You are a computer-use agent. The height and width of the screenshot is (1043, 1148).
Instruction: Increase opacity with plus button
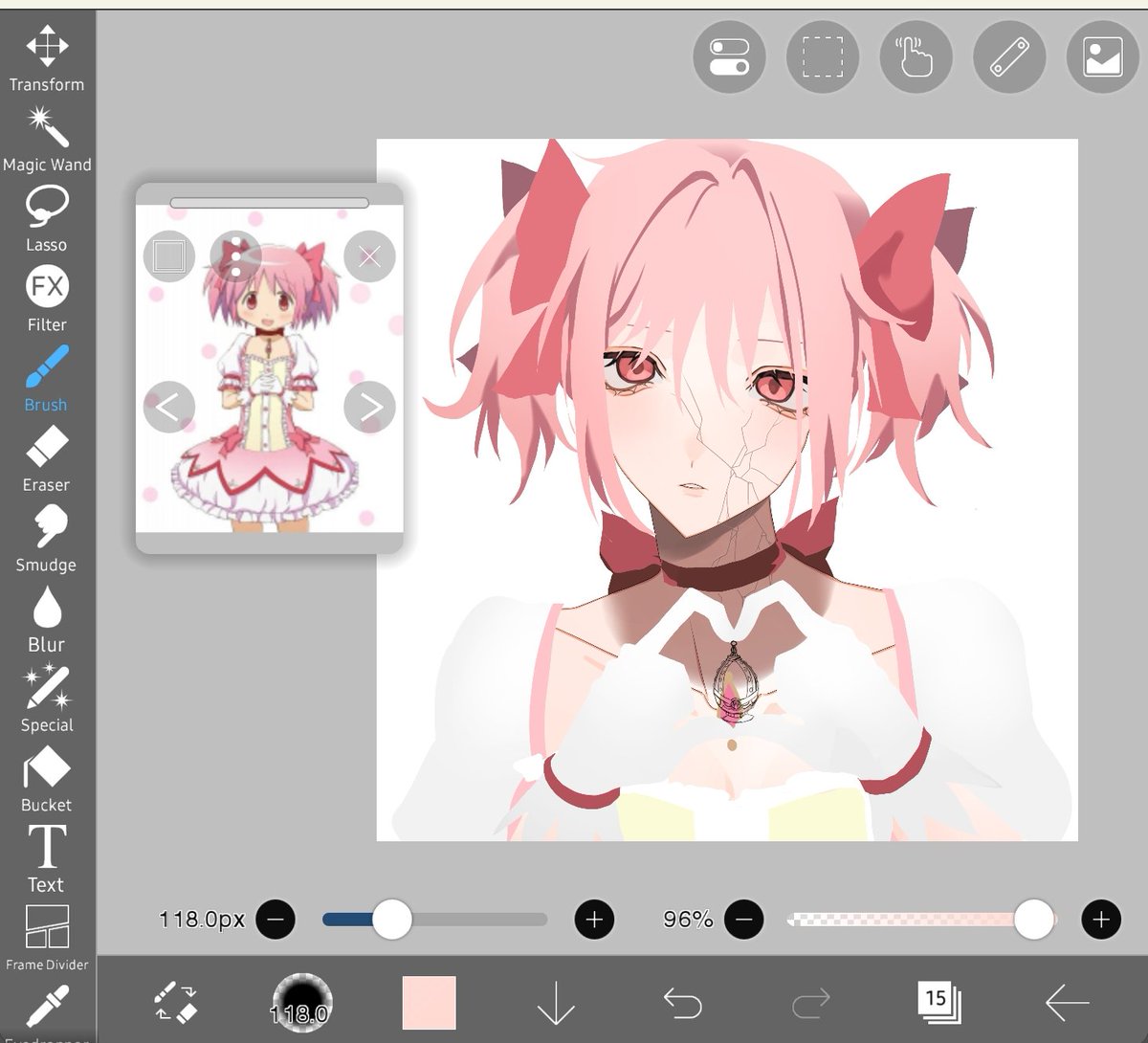1101,920
